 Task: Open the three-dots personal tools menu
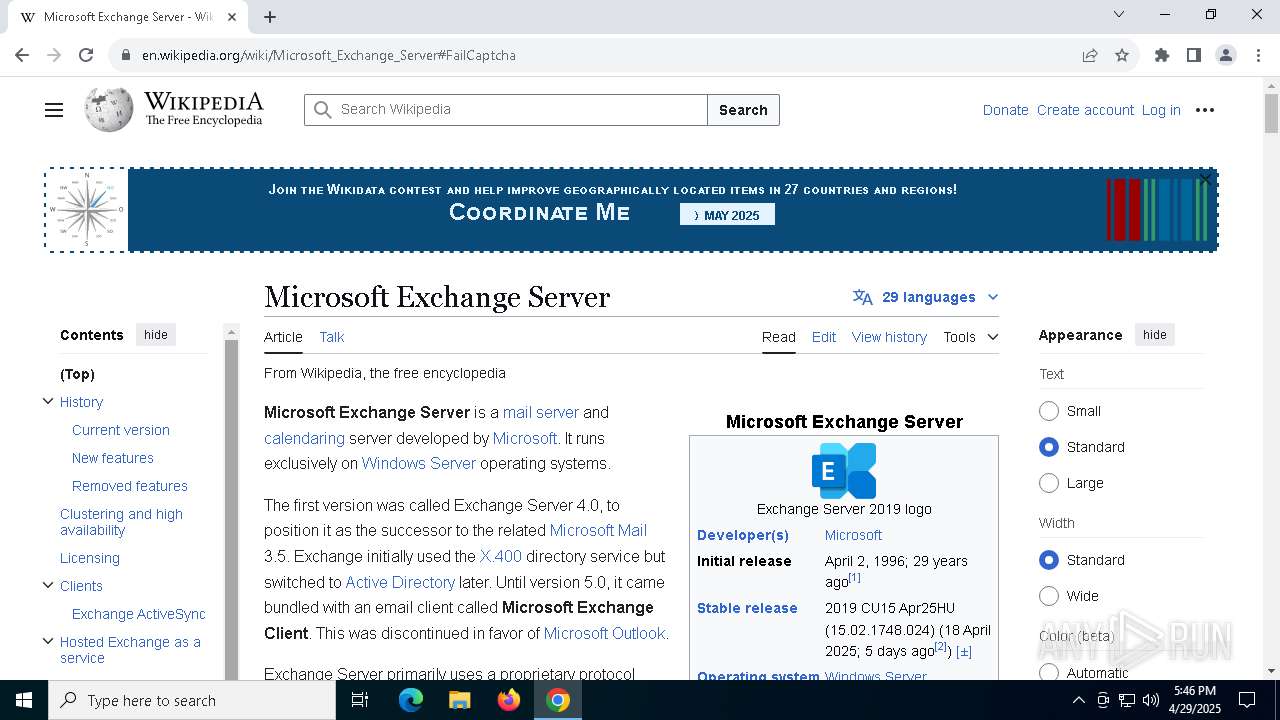tap(1205, 110)
